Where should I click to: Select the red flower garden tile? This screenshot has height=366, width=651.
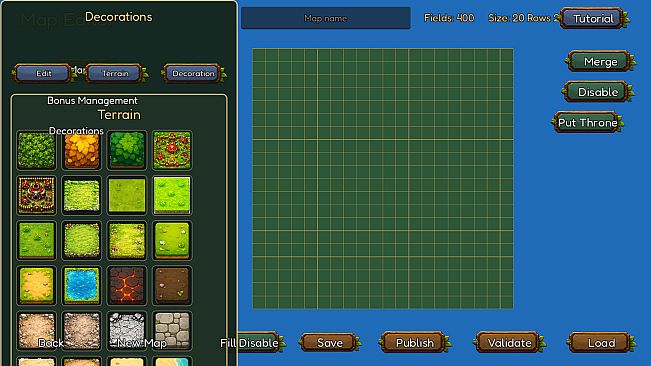point(172,150)
